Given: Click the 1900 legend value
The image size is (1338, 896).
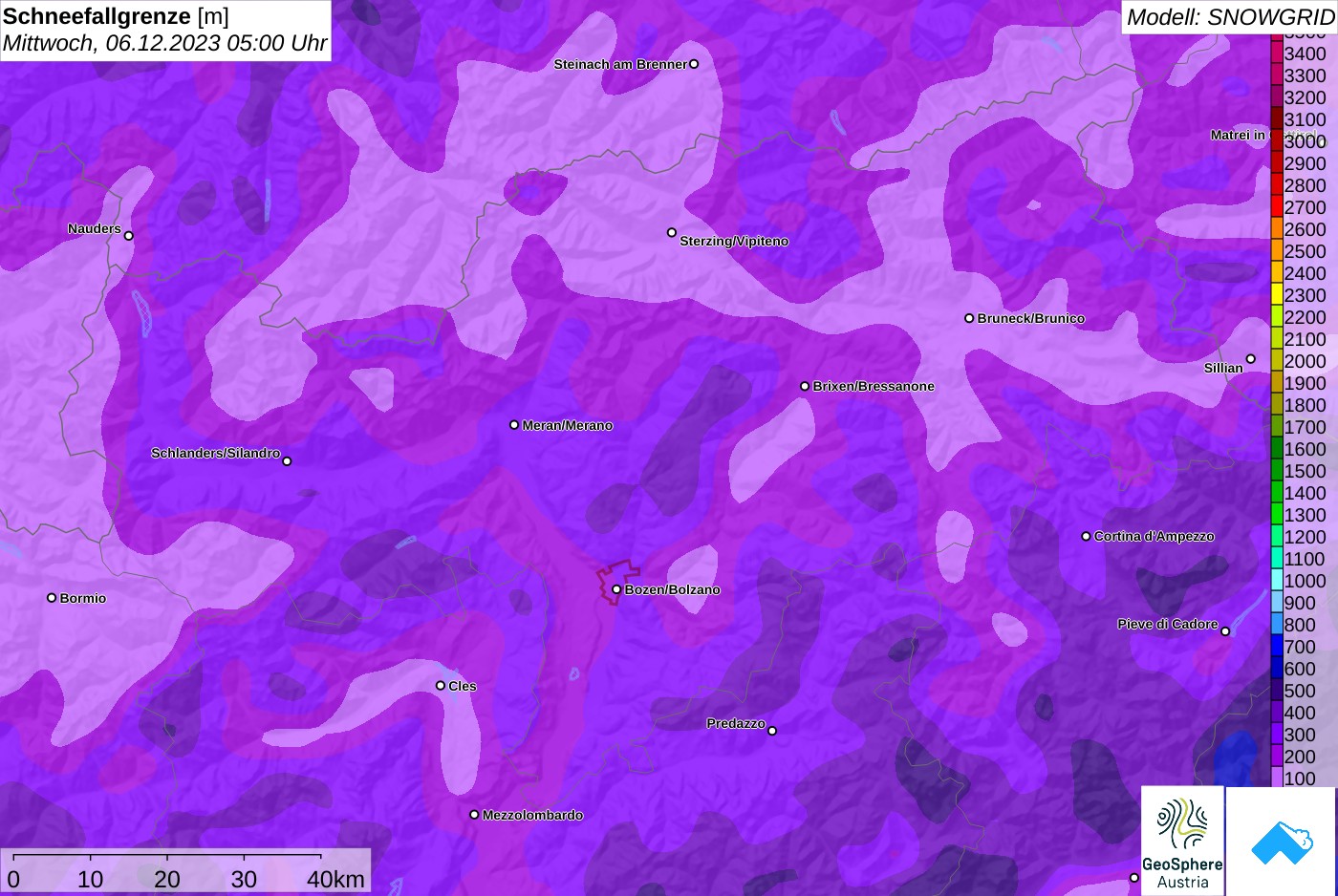Looking at the screenshot, I should pos(1305,383).
